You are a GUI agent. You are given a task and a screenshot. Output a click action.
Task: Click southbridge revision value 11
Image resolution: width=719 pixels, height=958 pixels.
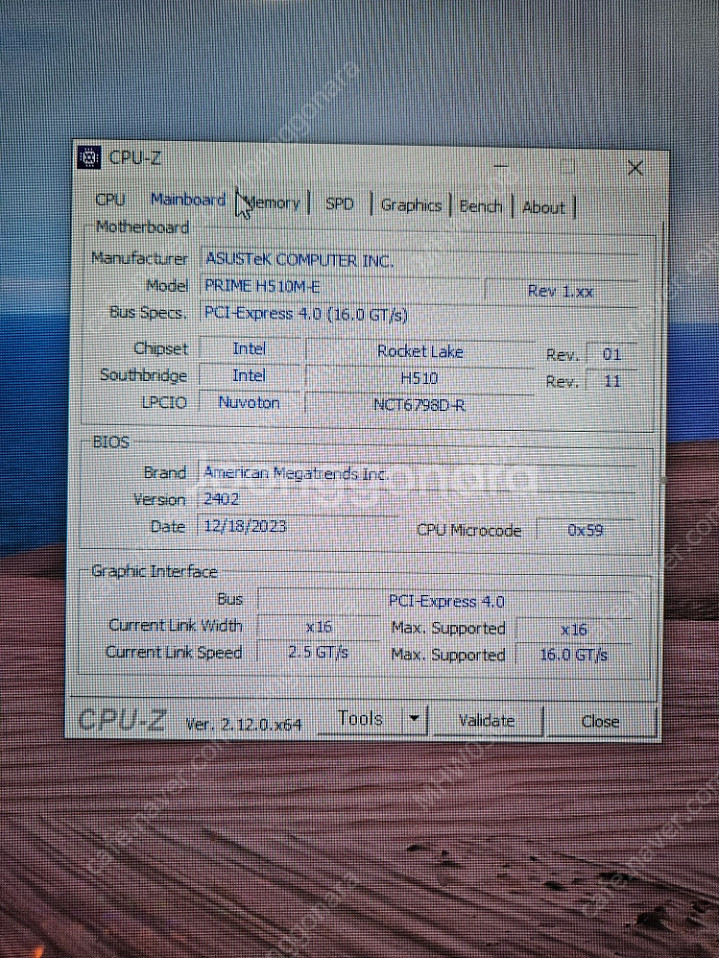[x=611, y=381]
